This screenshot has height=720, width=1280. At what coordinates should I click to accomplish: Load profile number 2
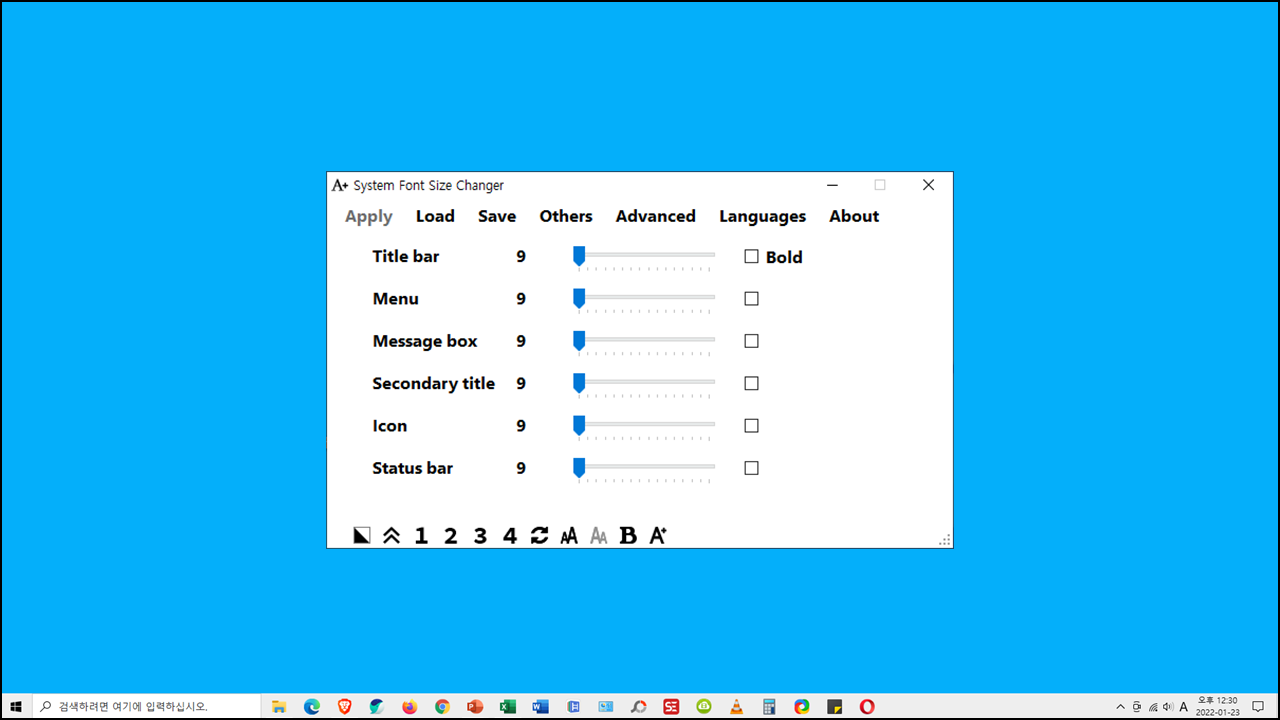tap(450, 536)
